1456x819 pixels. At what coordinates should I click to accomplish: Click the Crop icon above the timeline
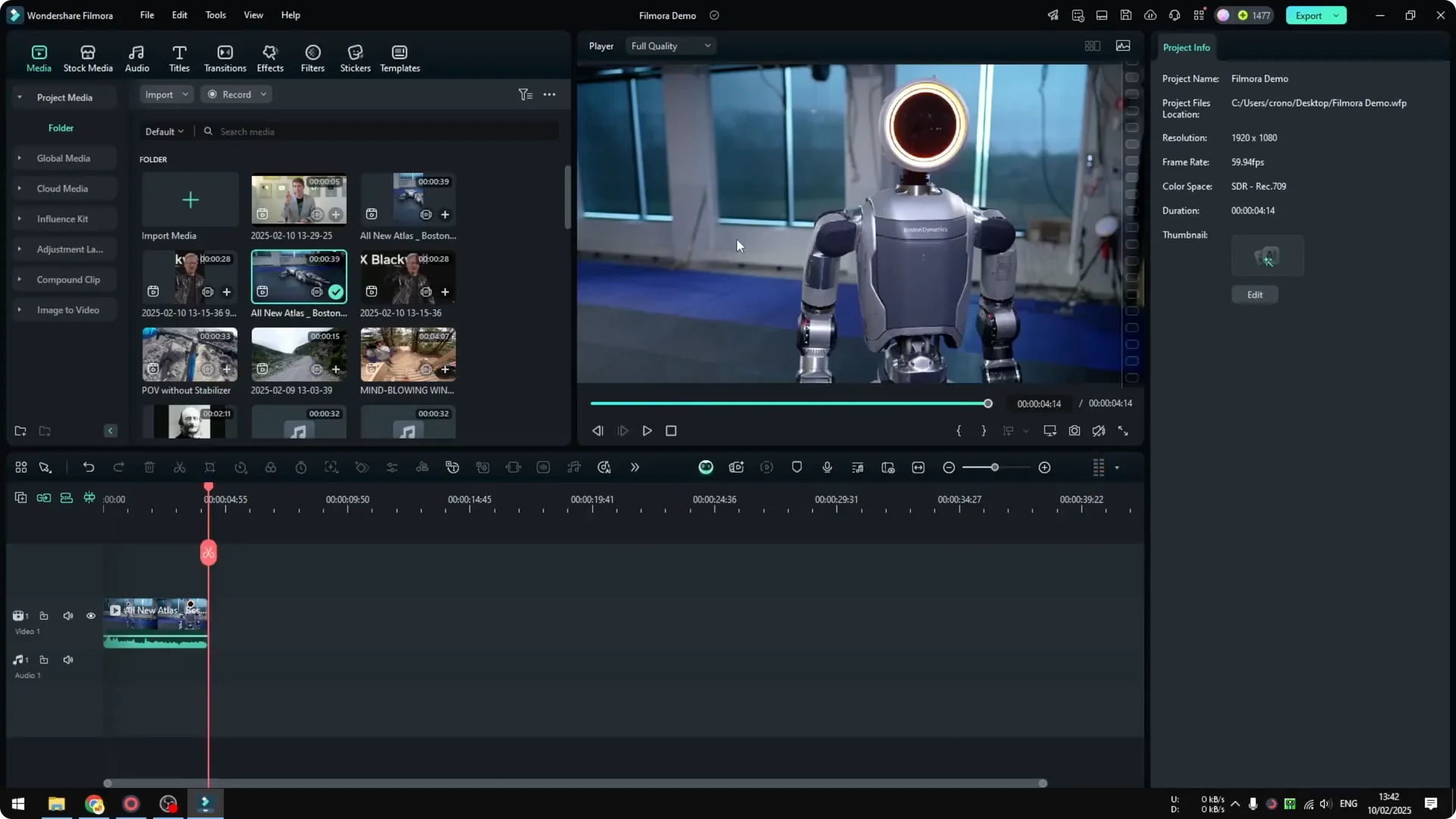pyautogui.click(x=210, y=467)
